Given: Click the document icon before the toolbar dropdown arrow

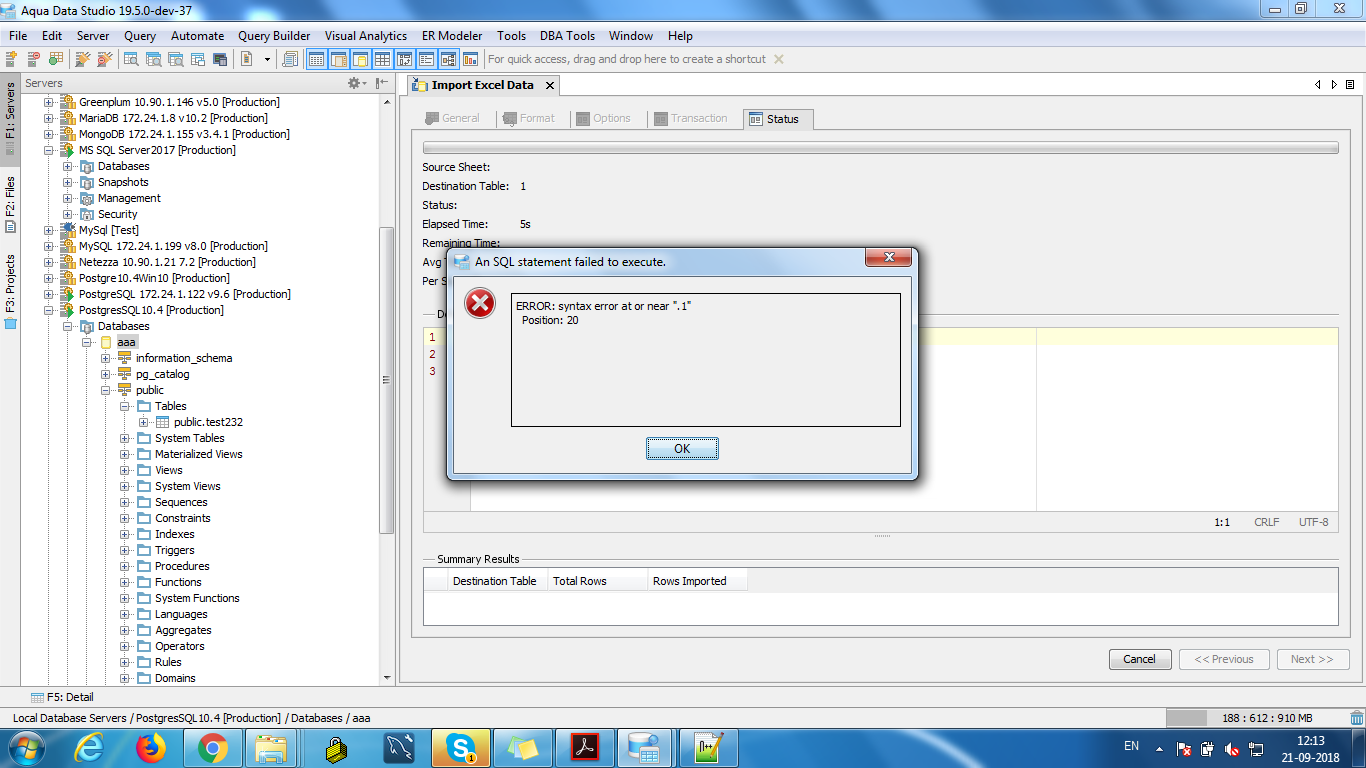Looking at the screenshot, I should (x=247, y=59).
